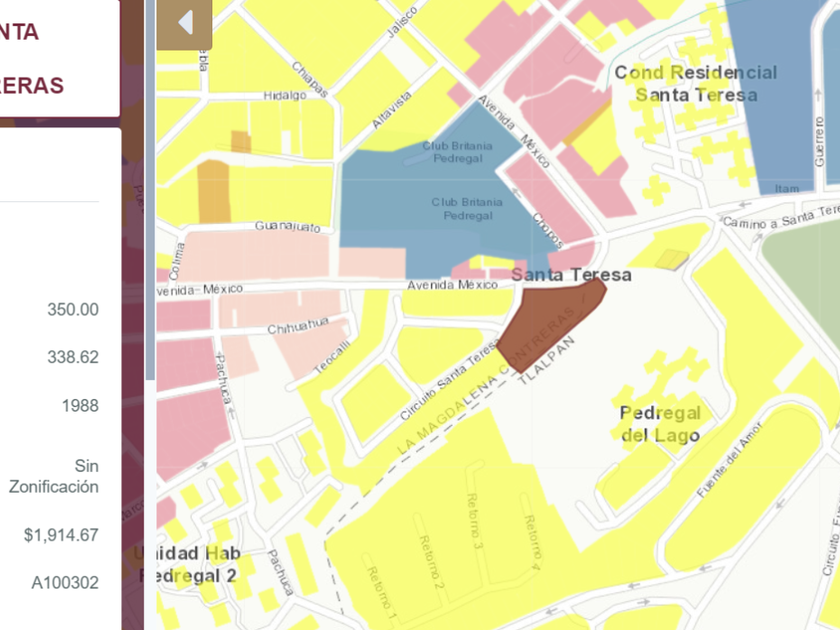Image resolution: width=840 pixels, height=630 pixels.
Task: Click the Retorno 2 street label
Action: click(x=432, y=564)
